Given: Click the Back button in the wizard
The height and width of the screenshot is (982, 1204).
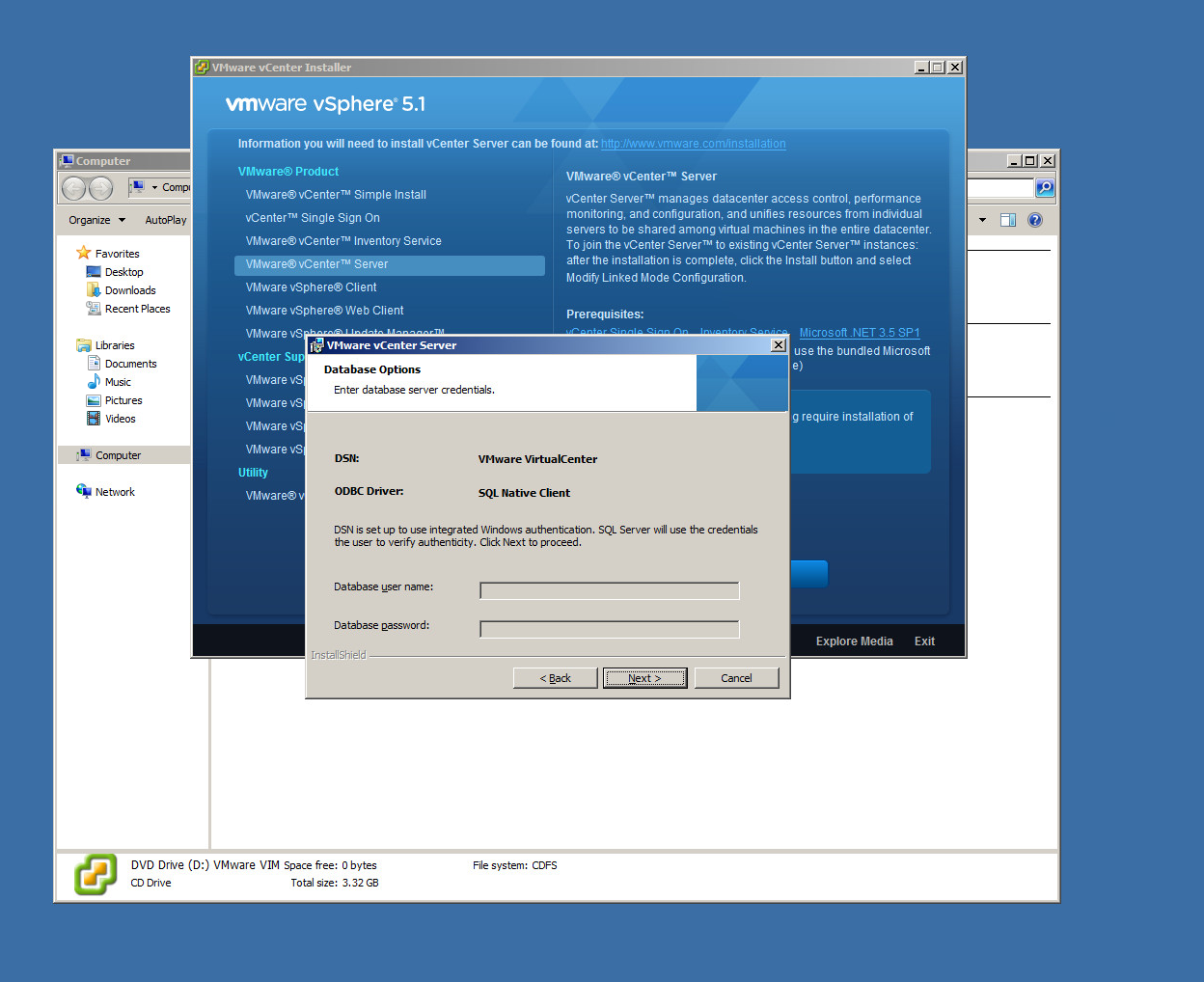Looking at the screenshot, I should click(x=555, y=678).
